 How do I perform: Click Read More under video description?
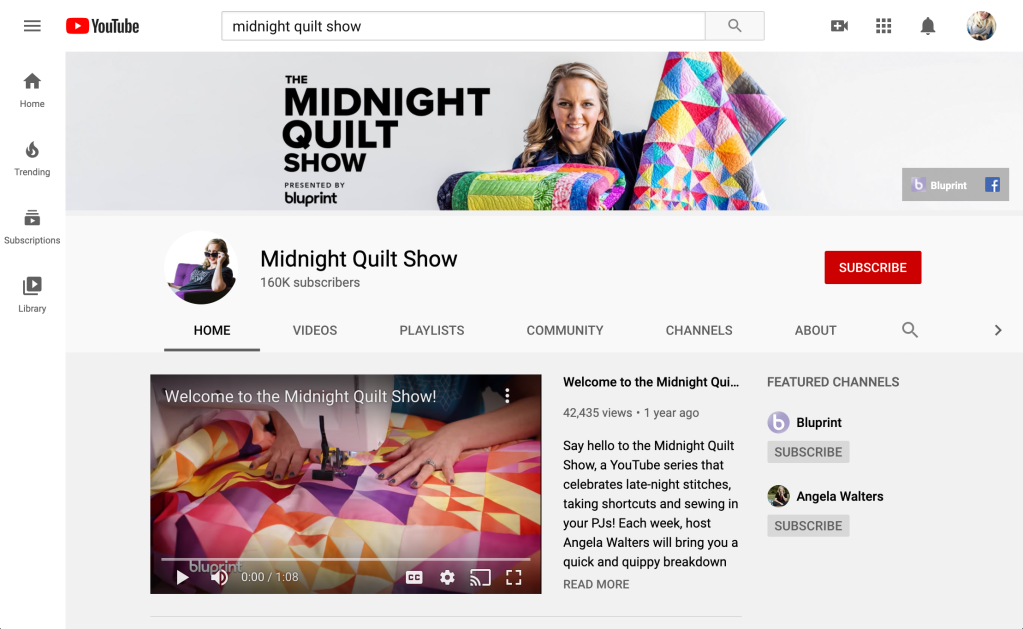tap(596, 584)
